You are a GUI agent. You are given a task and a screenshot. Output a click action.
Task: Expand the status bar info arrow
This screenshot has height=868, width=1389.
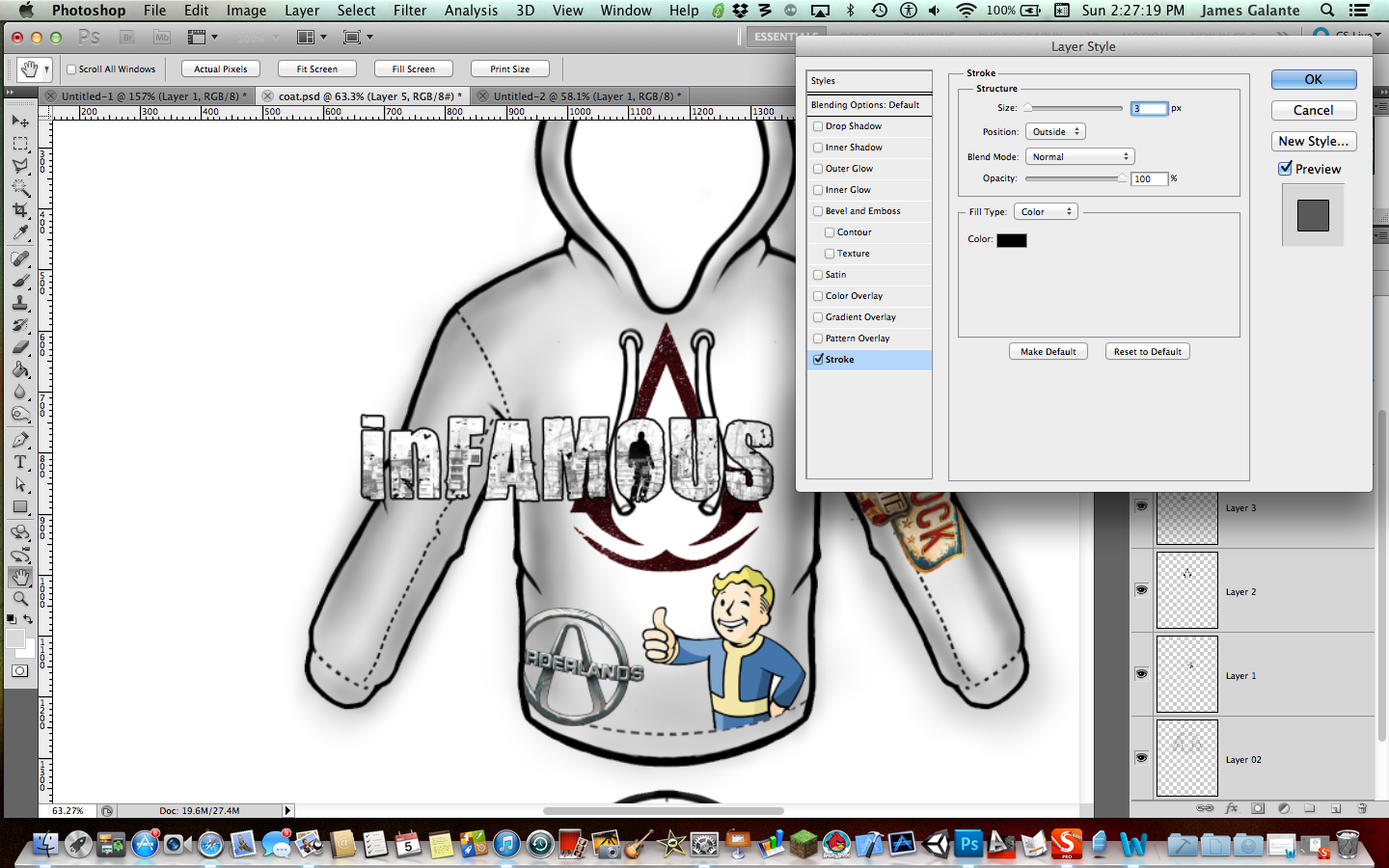click(287, 811)
